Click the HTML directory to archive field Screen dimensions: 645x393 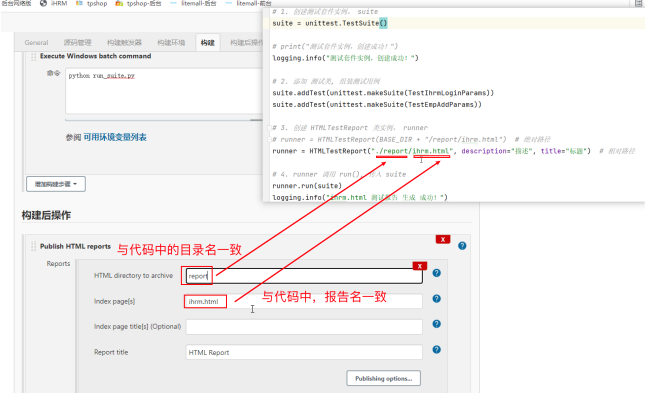(x=304, y=276)
